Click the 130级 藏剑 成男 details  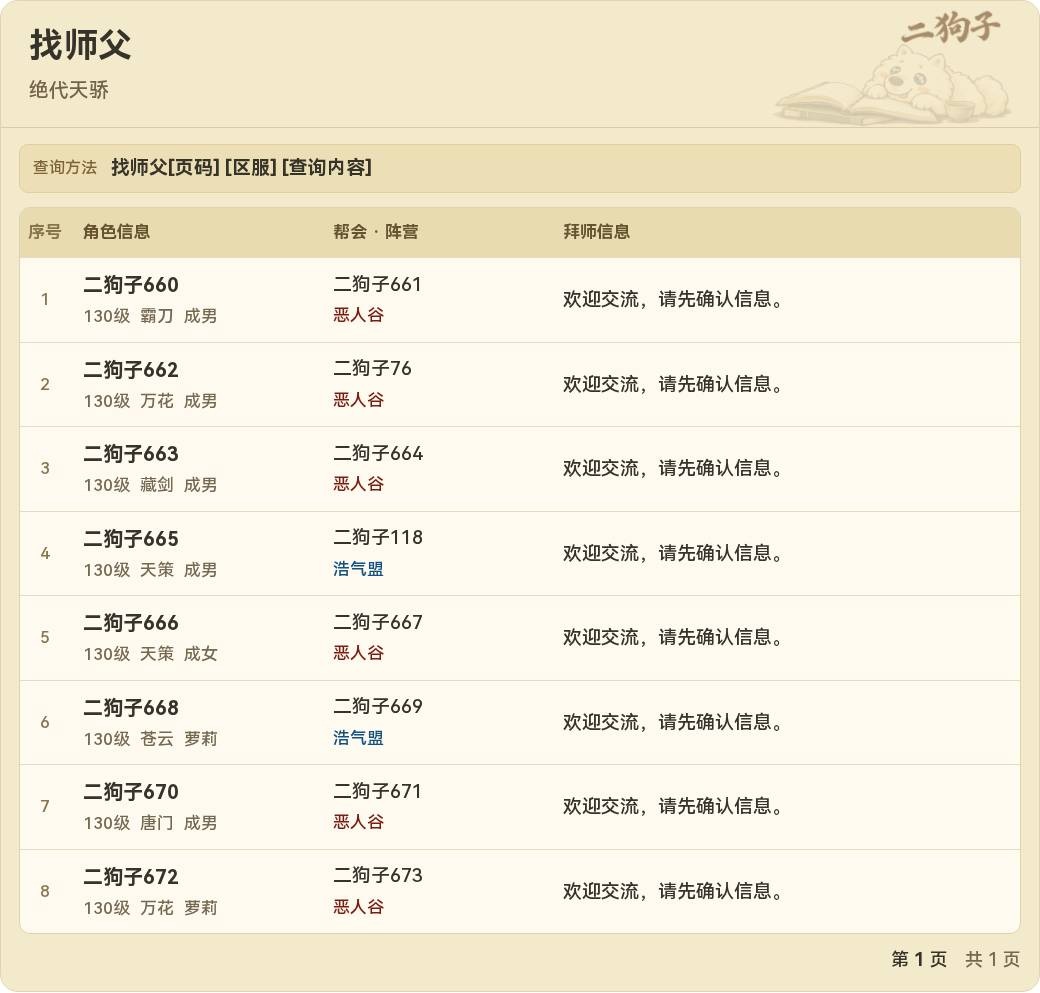point(151,485)
